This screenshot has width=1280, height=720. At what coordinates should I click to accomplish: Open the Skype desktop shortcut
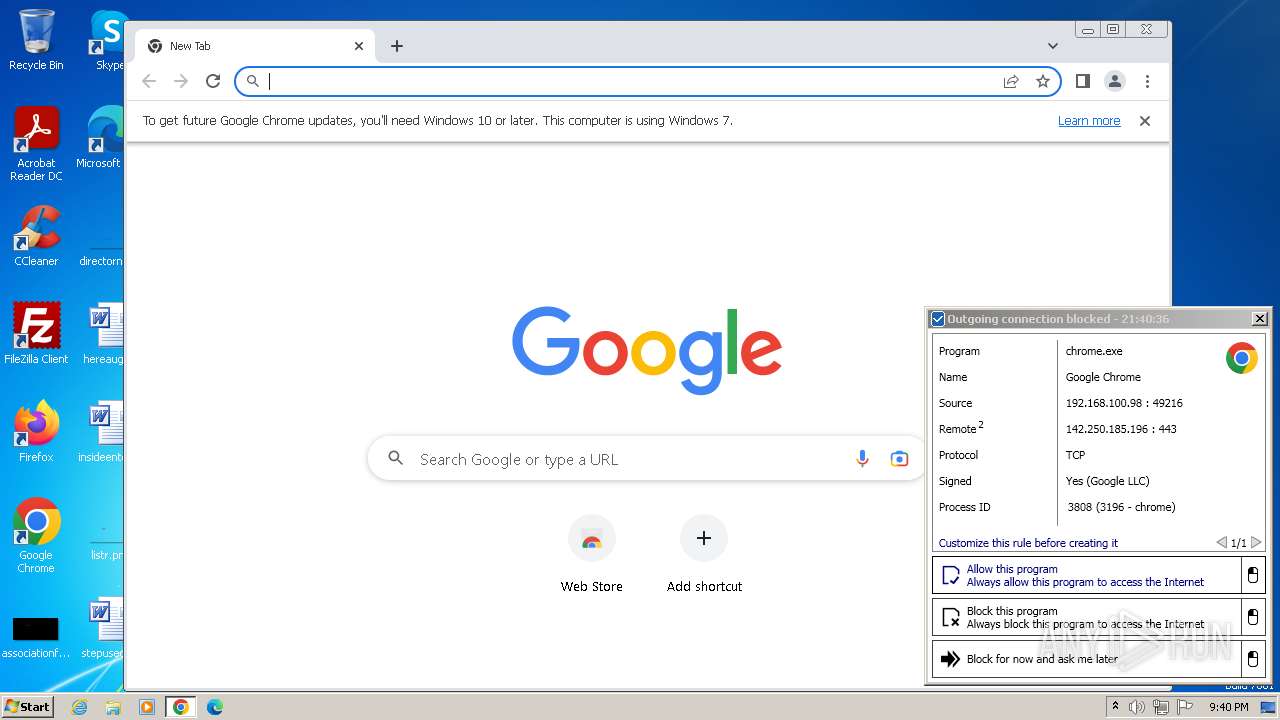[108, 40]
